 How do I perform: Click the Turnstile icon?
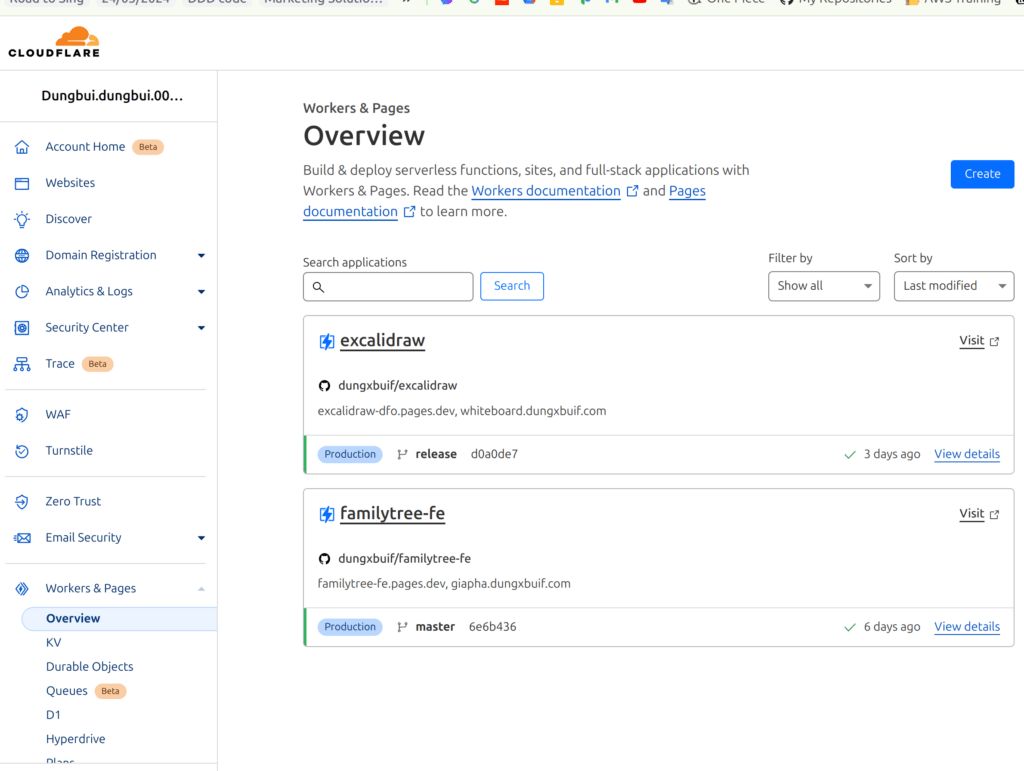[x=22, y=450]
